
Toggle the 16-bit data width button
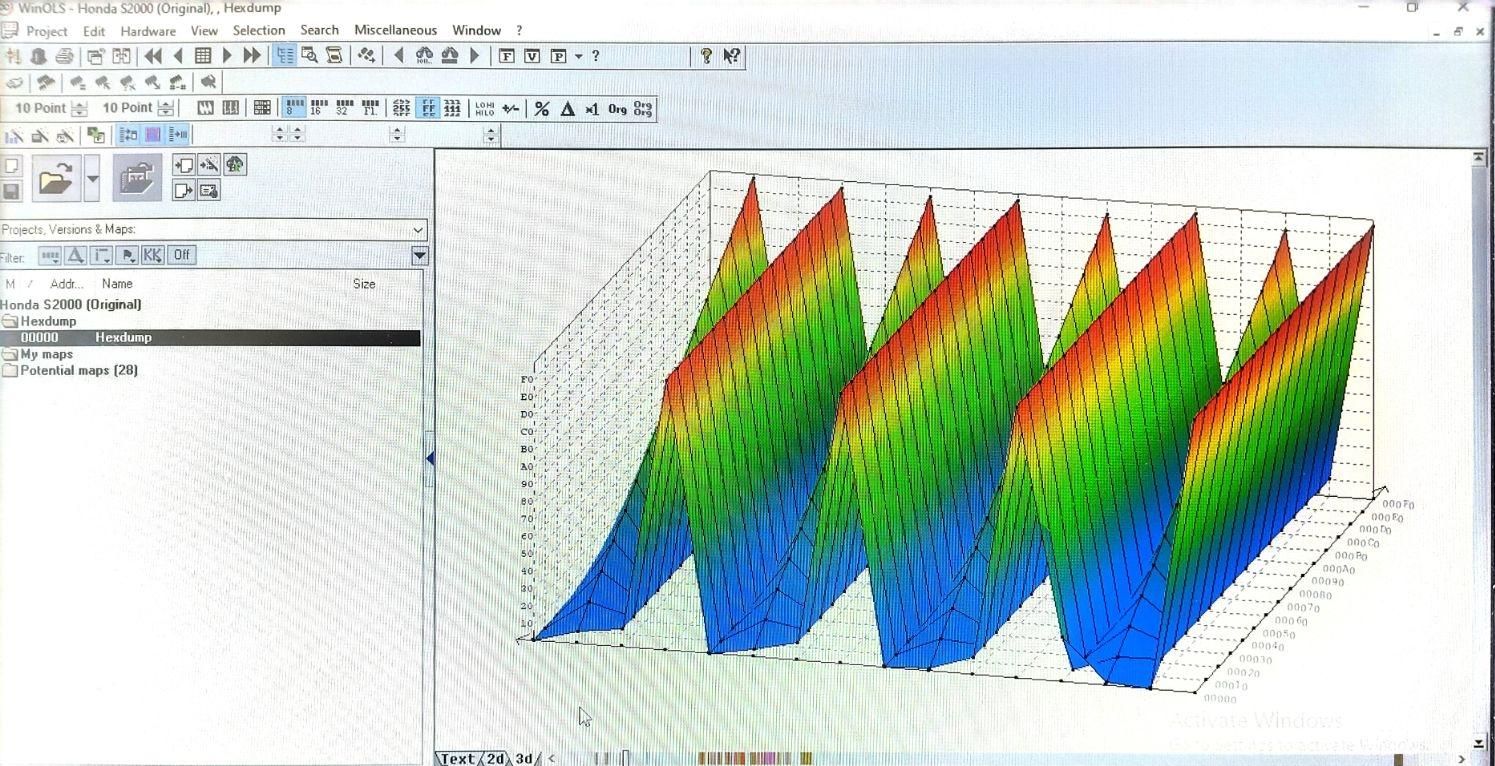coord(319,108)
